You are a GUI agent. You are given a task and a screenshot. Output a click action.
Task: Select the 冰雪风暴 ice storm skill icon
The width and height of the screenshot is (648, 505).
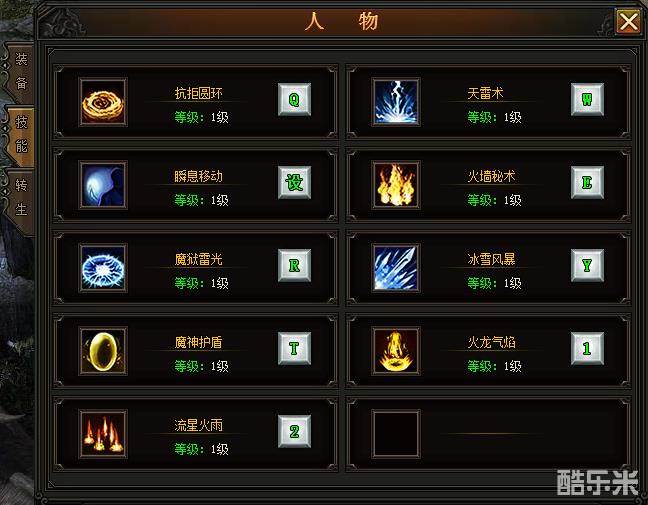[x=396, y=268]
